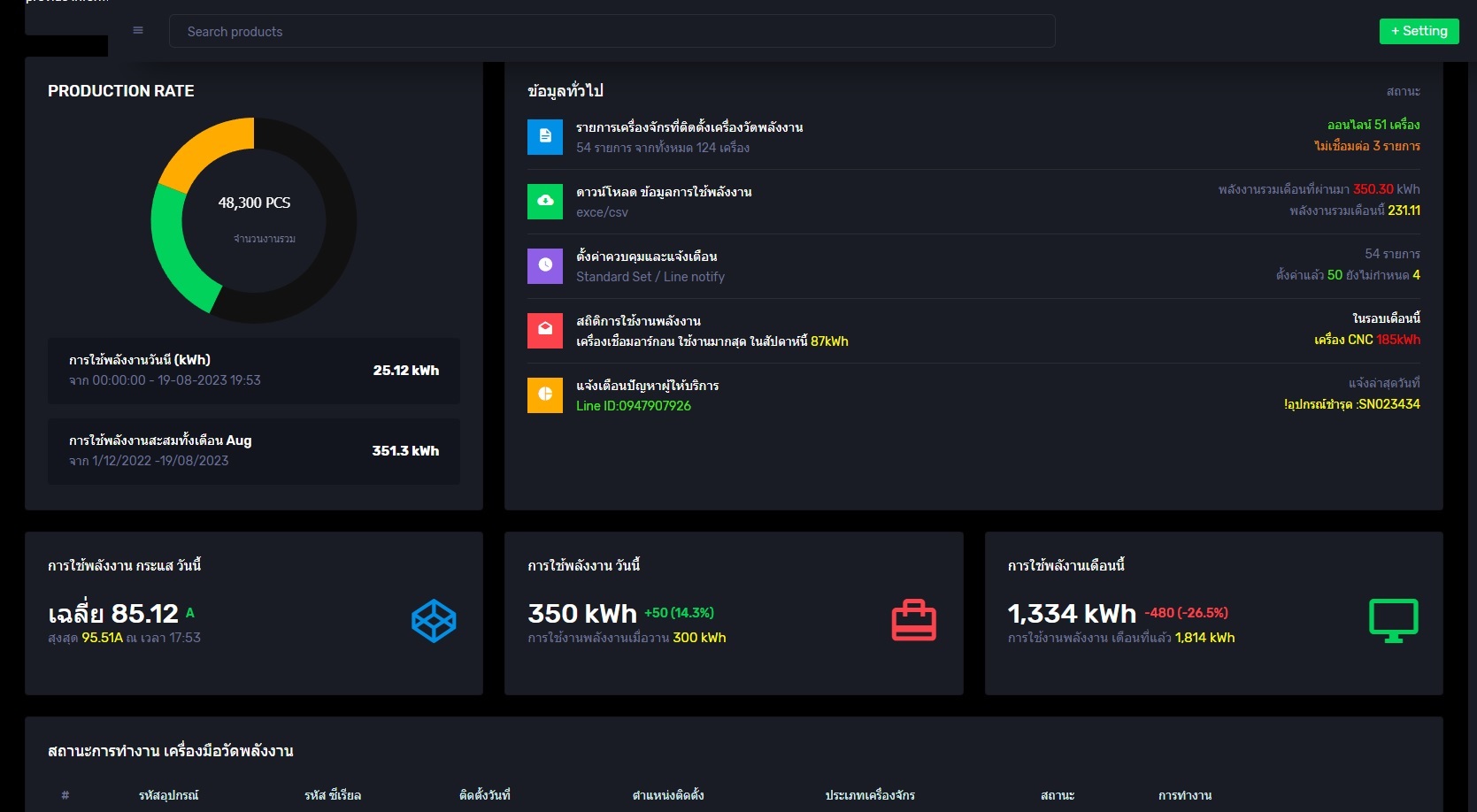The width and height of the screenshot is (1477, 812).
Task: Select the exce/csv download text
Action: tap(602, 212)
